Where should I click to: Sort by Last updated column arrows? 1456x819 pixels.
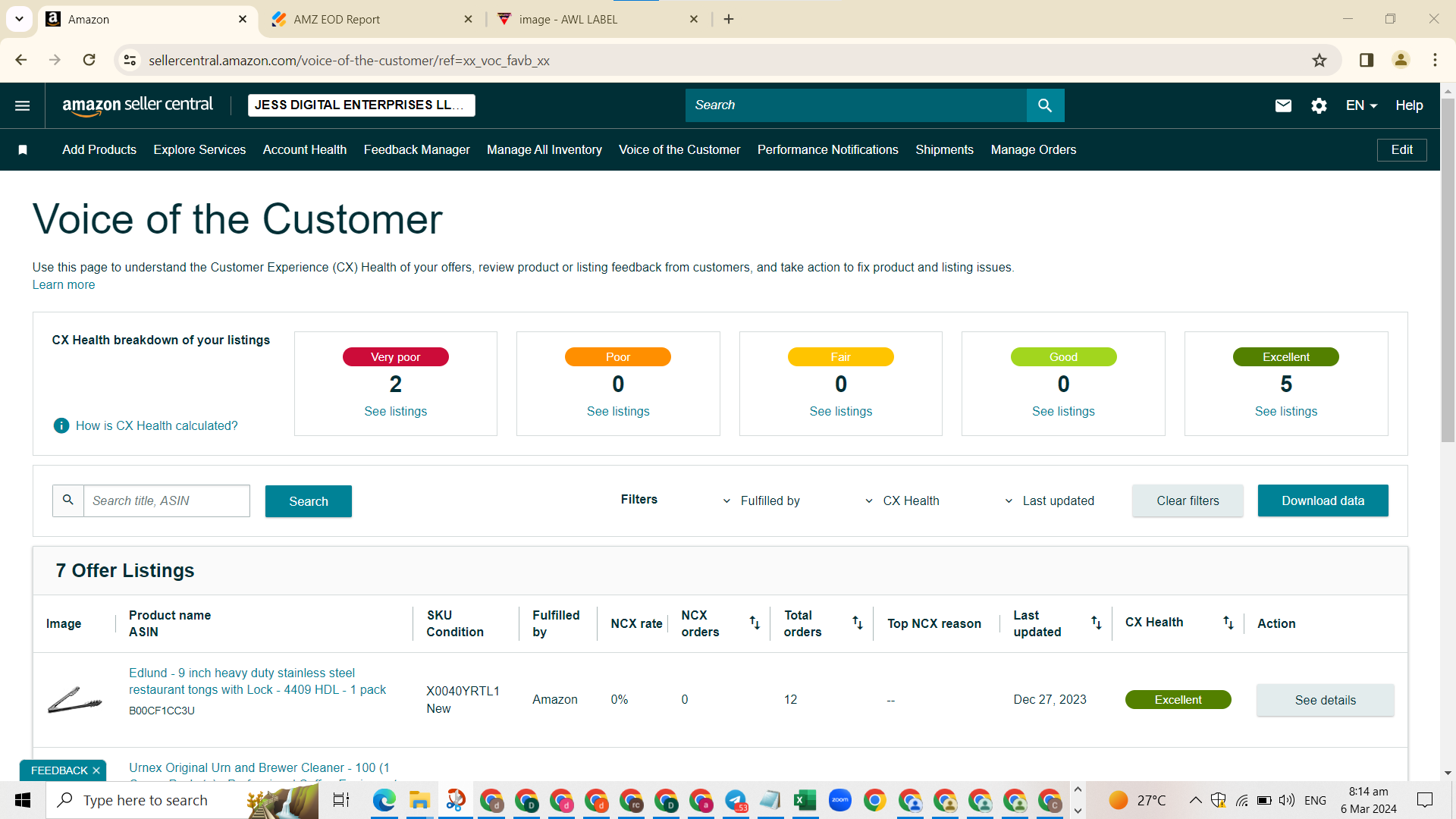[x=1097, y=623]
